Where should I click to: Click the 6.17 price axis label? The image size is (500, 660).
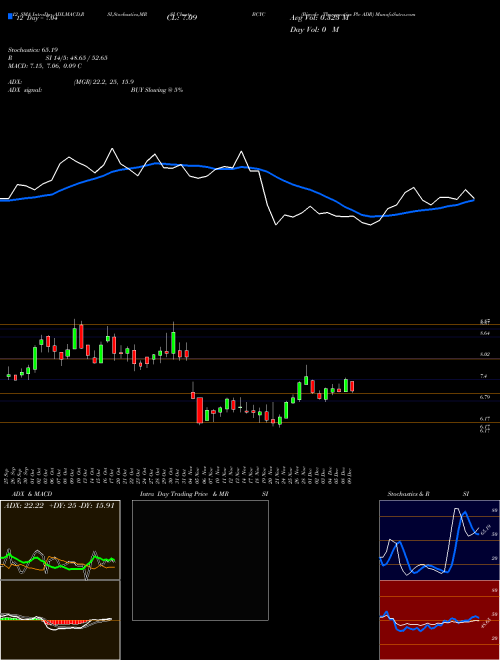pyautogui.click(x=485, y=418)
